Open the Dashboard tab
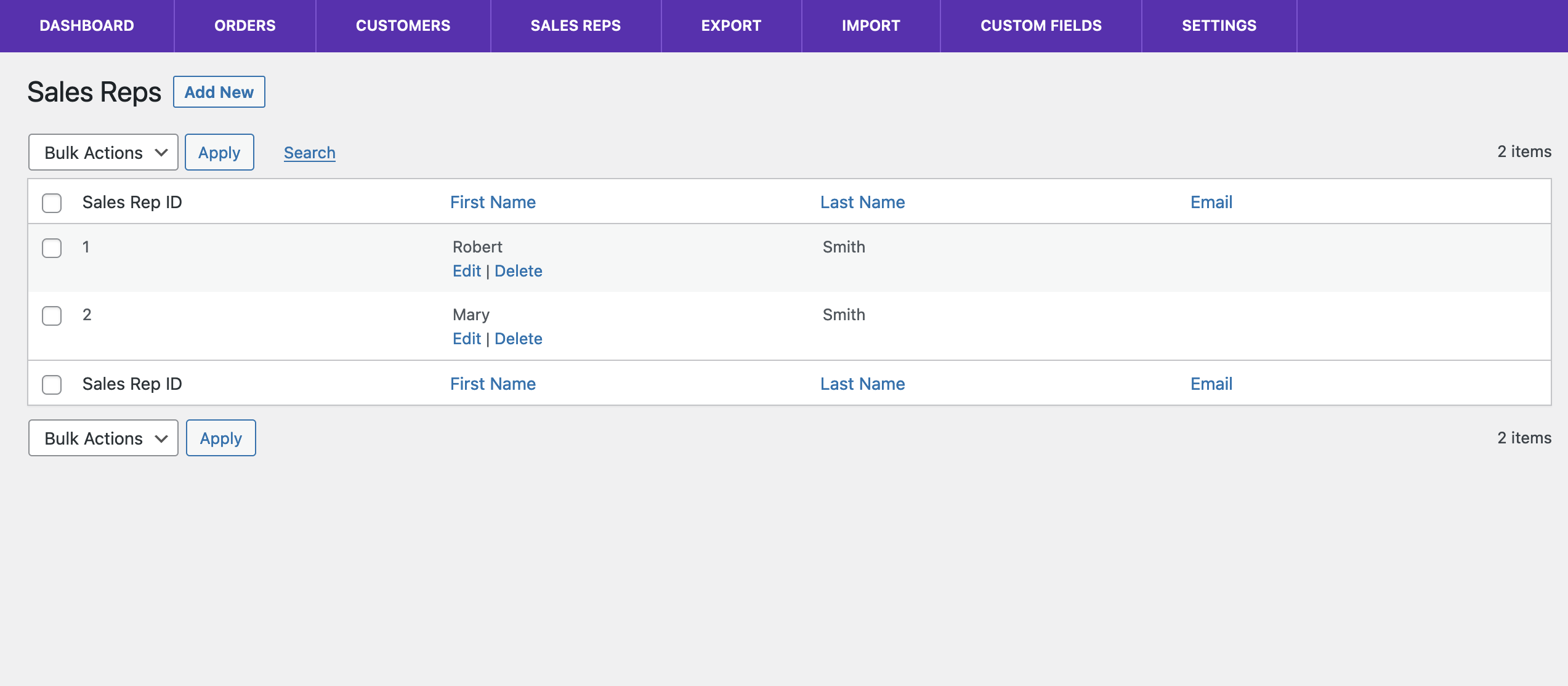The image size is (1568, 686). [x=87, y=26]
